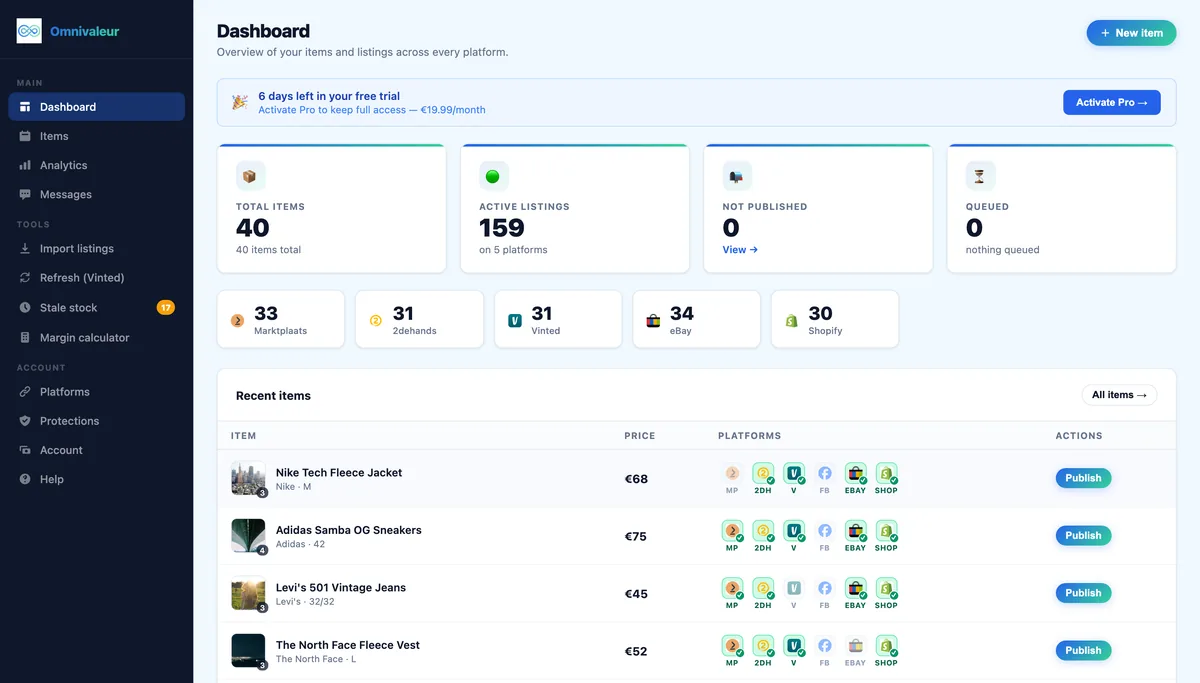Open the Items sidebar entry
The image size is (1200, 683).
coord(96,136)
